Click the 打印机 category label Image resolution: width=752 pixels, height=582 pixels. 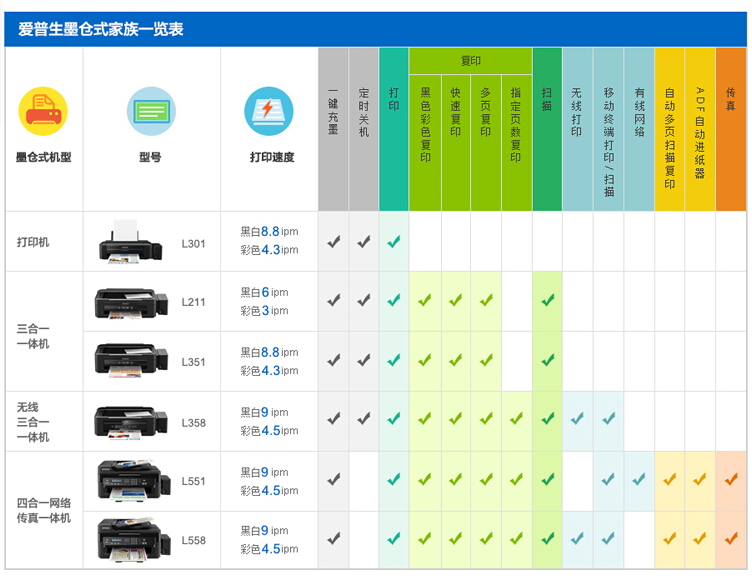[x=33, y=242]
